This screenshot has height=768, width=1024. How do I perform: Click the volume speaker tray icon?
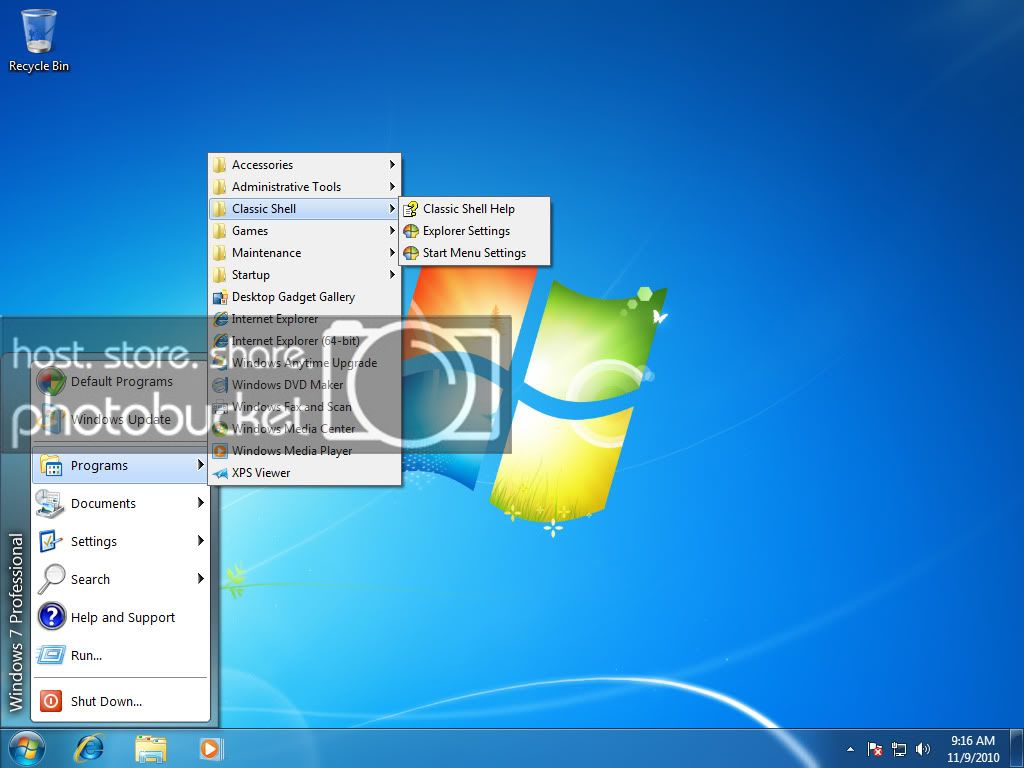(x=922, y=749)
